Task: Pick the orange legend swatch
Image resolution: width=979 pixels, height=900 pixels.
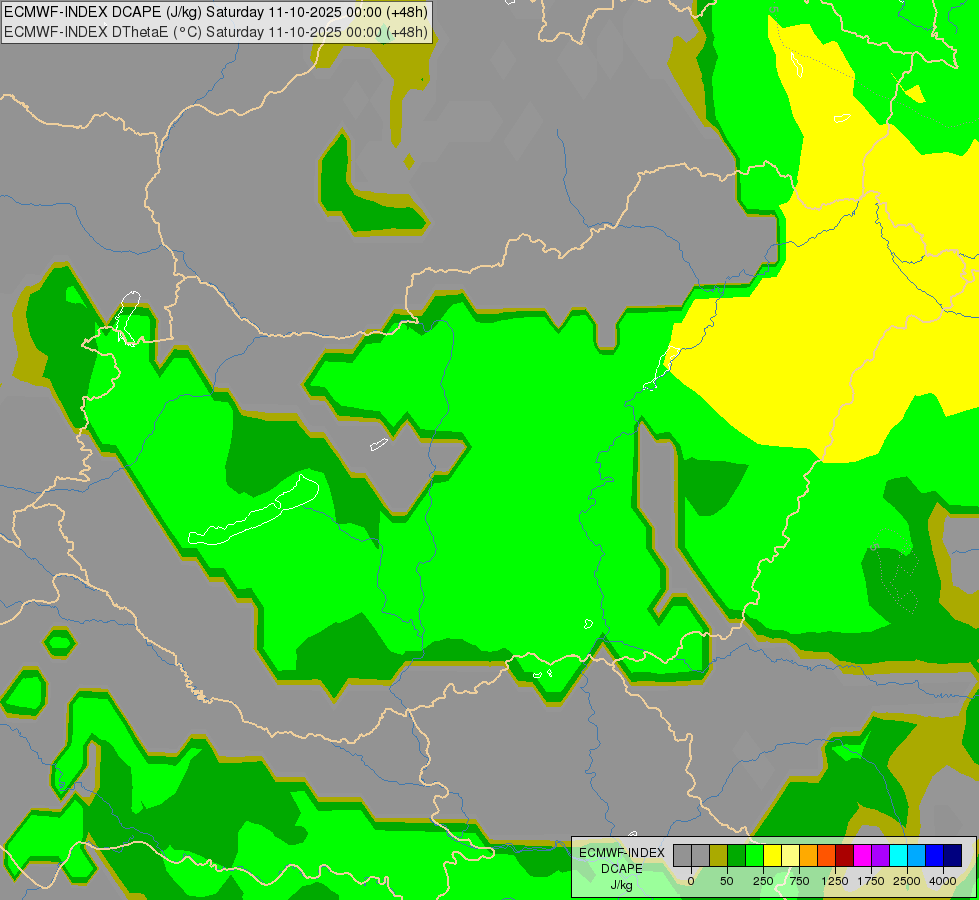Action: (x=808, y=855)
